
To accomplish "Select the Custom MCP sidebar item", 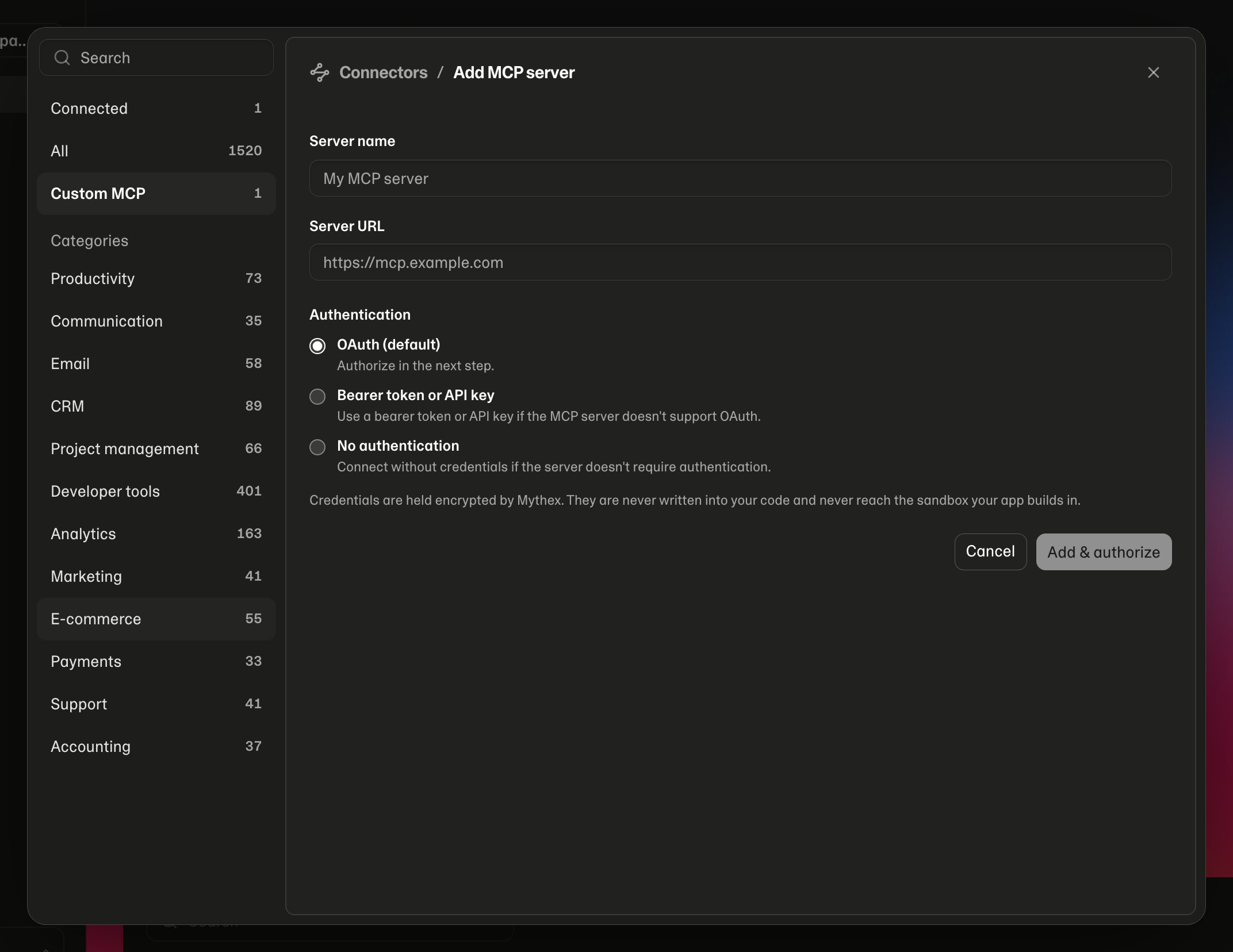I will (x=156, y=193).
